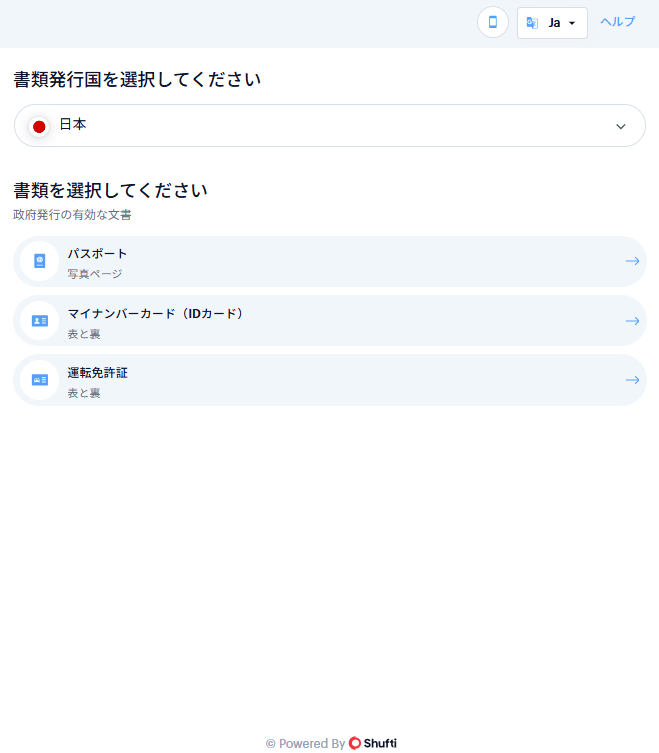Viewport: 659px width, 753px height.
Task: Click the mobile device icon in header
Action: tap(493, 22)
